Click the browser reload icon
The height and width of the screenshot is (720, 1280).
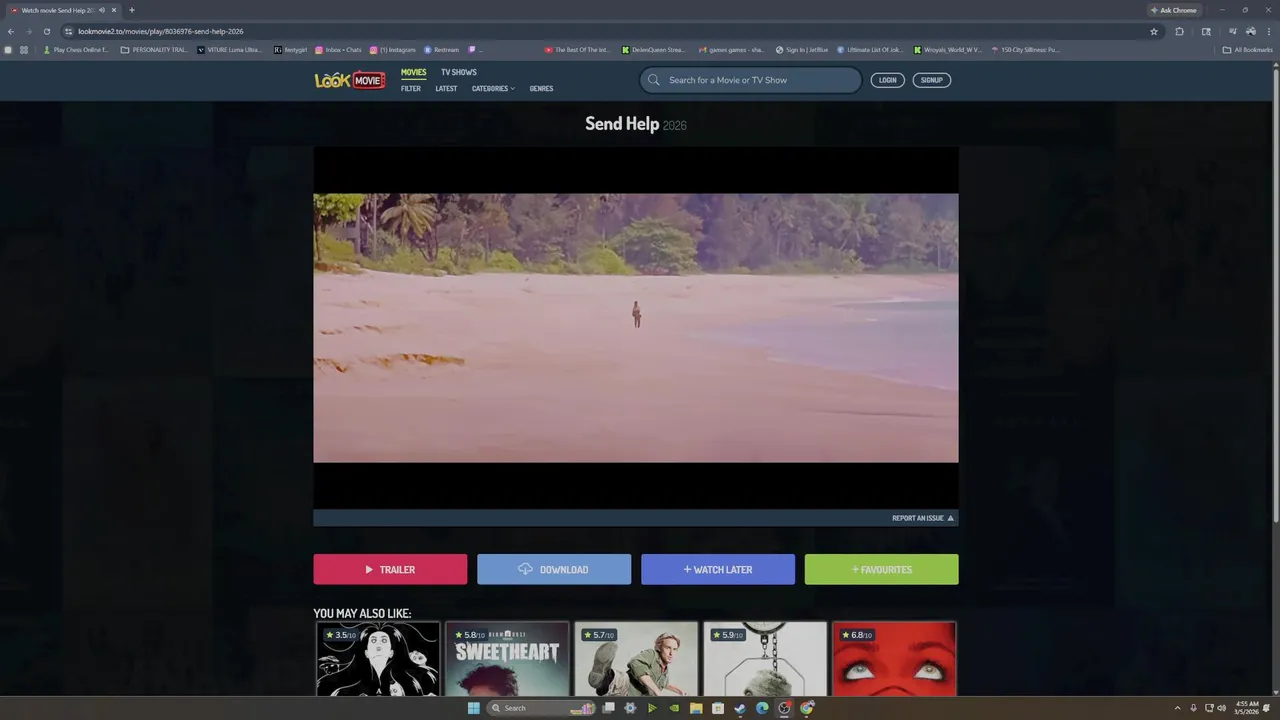coord(46,31)
